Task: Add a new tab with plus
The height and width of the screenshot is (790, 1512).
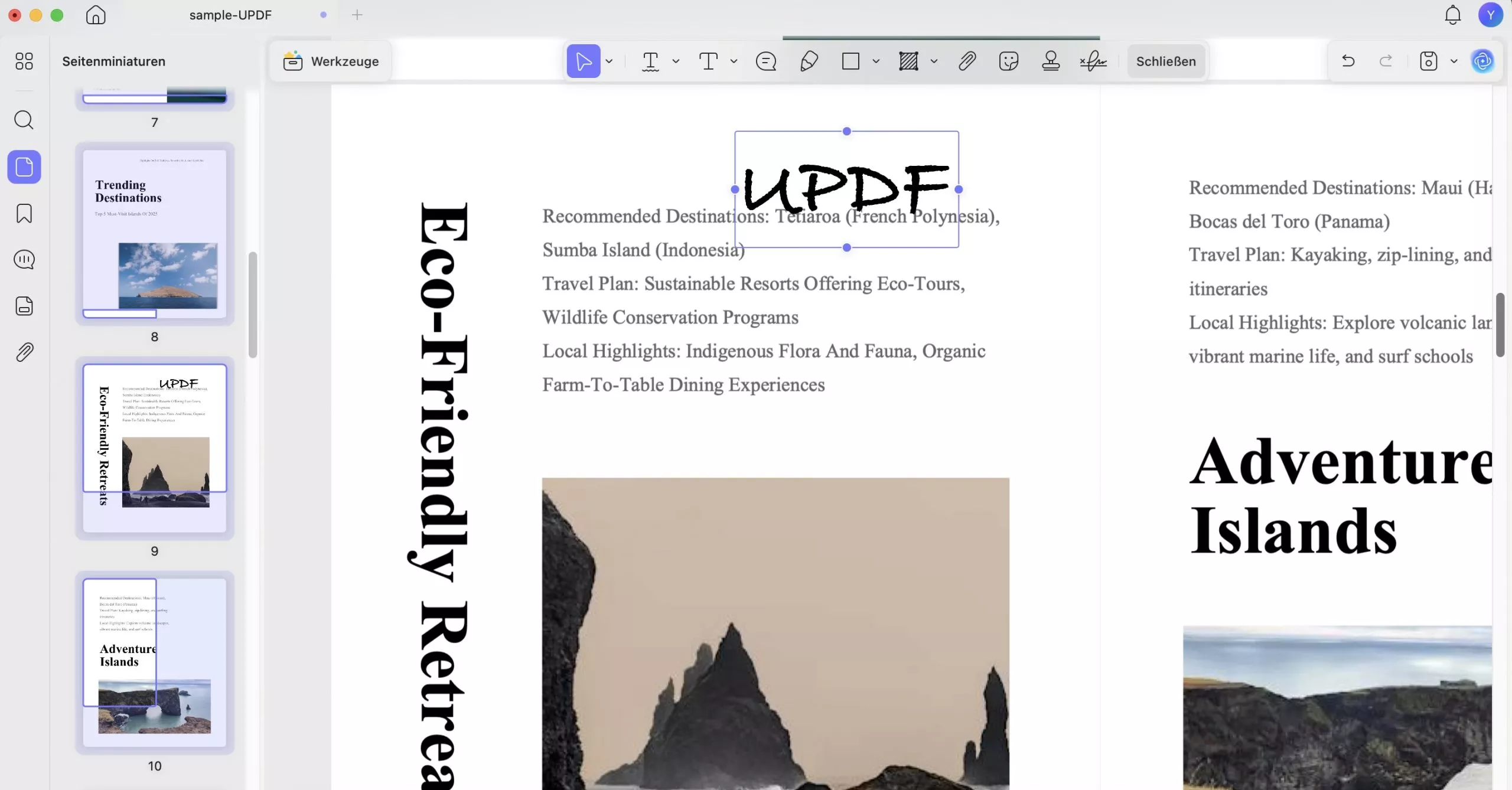Action: point(357,15)
